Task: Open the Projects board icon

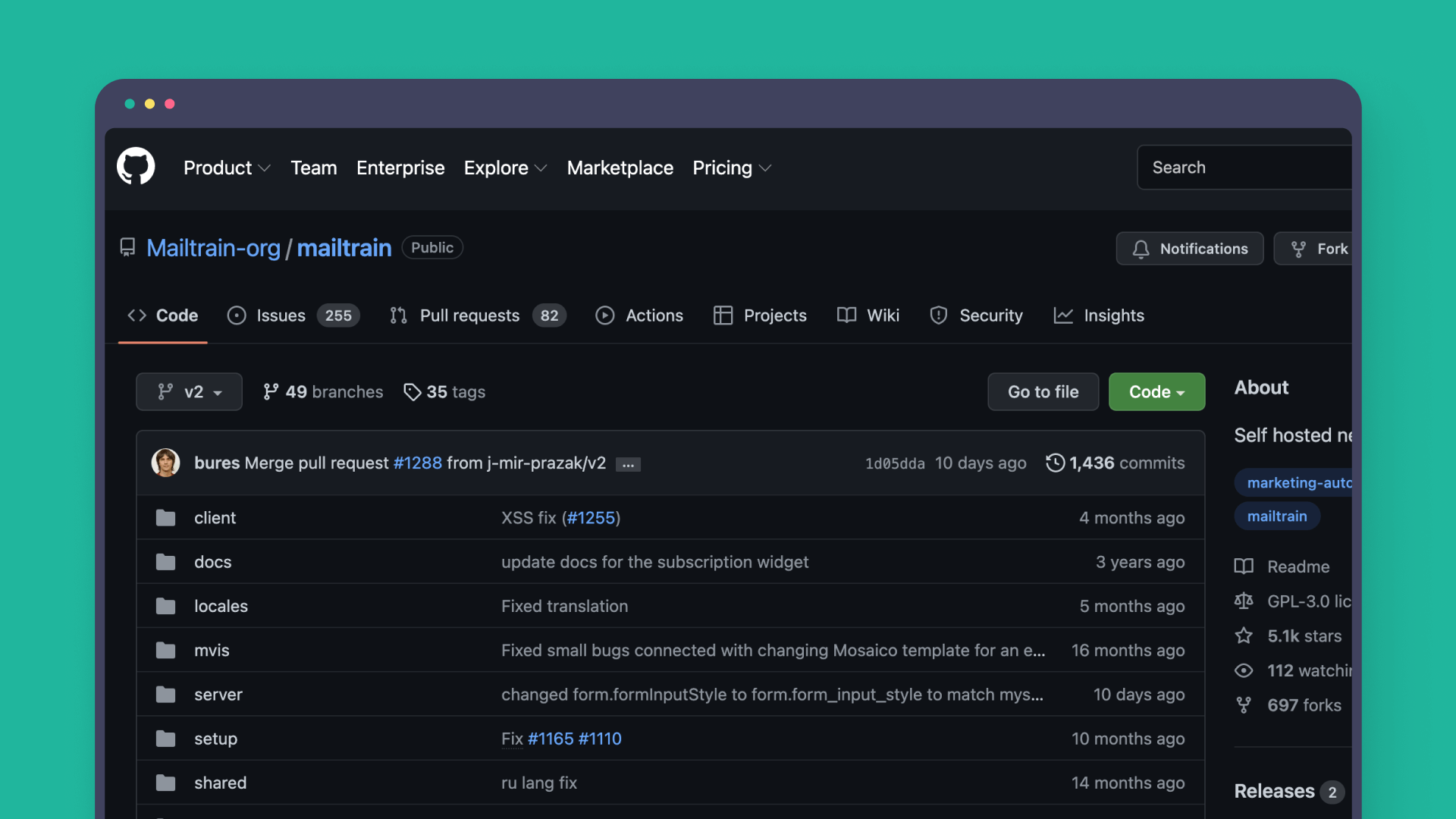Action: 722,315
